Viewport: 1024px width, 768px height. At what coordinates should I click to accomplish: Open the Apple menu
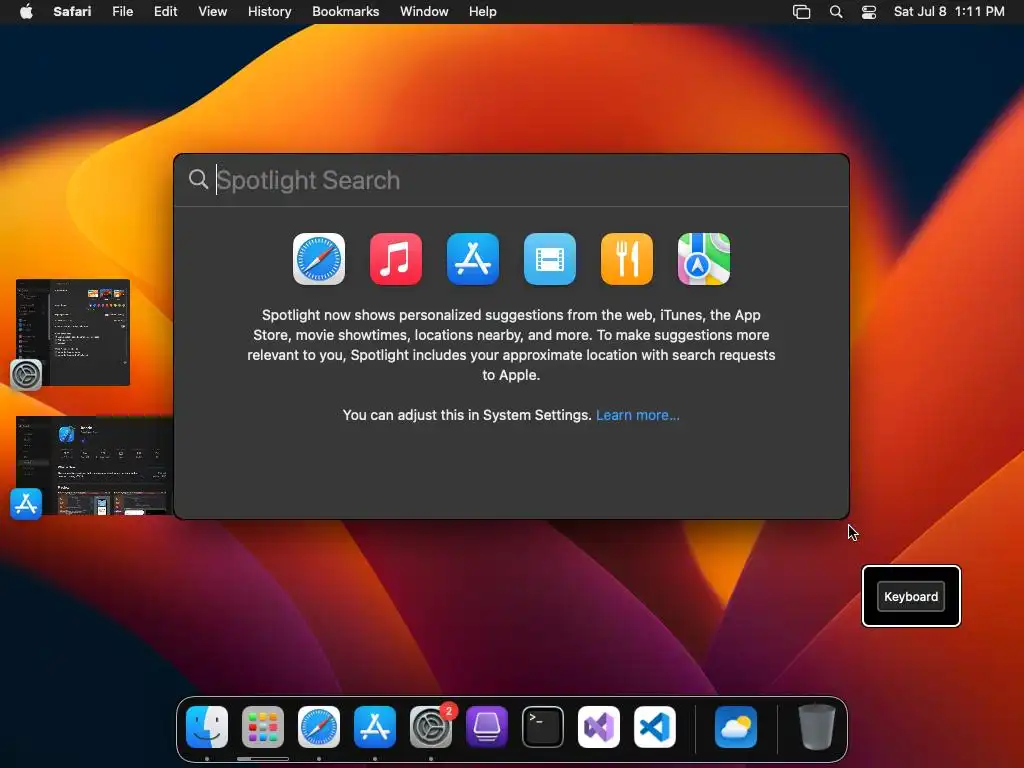[26, 12]
